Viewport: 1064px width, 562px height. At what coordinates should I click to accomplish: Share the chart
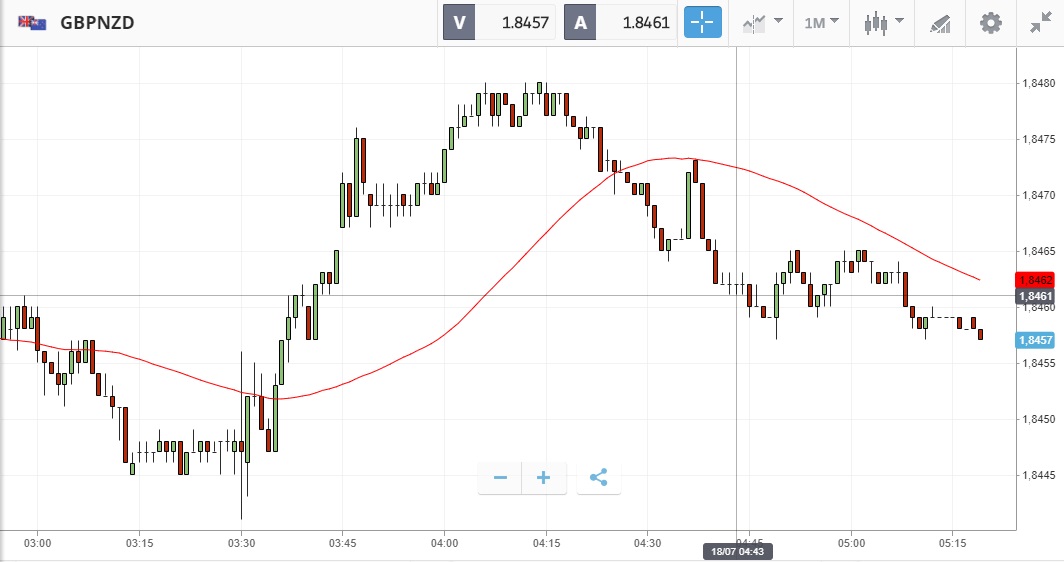(598, 478)
